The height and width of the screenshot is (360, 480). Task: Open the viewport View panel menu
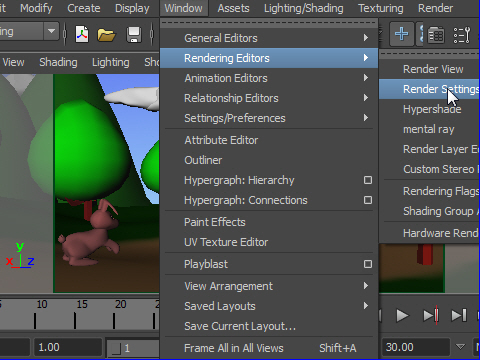[x=13, y=62]
